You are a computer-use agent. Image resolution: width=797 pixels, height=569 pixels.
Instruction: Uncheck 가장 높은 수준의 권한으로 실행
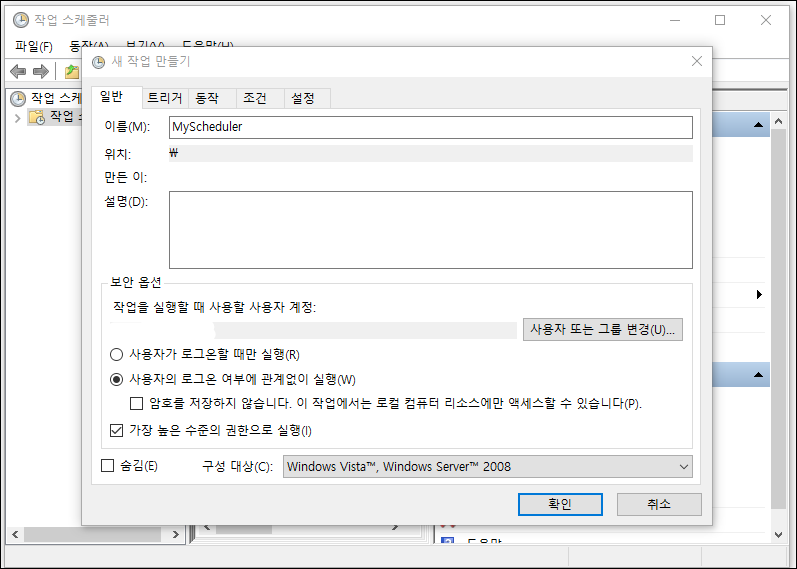pos(116,431)
